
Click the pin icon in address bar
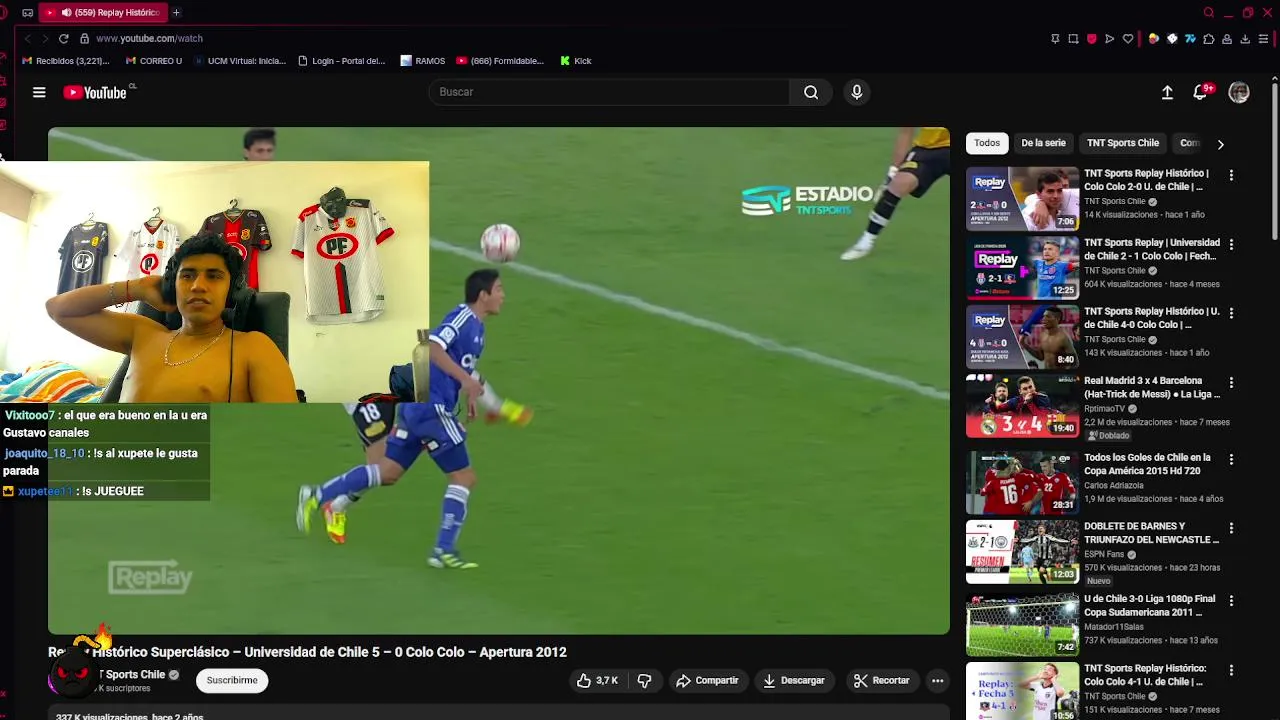1055,39
